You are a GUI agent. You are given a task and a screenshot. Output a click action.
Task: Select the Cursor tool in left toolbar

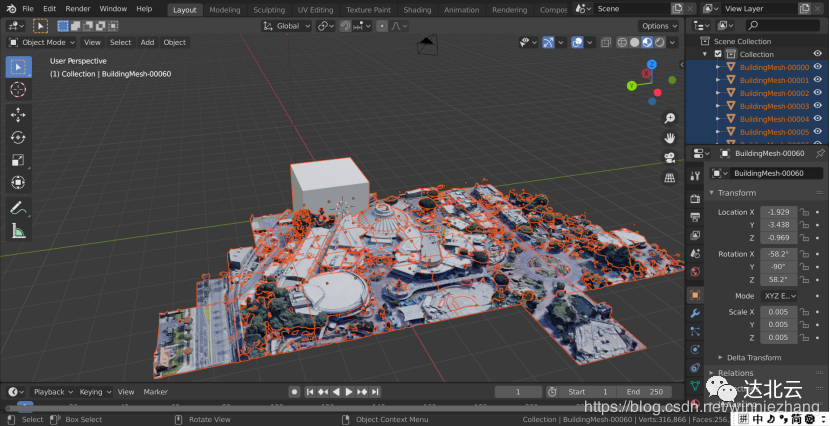[x=18, y=90]
